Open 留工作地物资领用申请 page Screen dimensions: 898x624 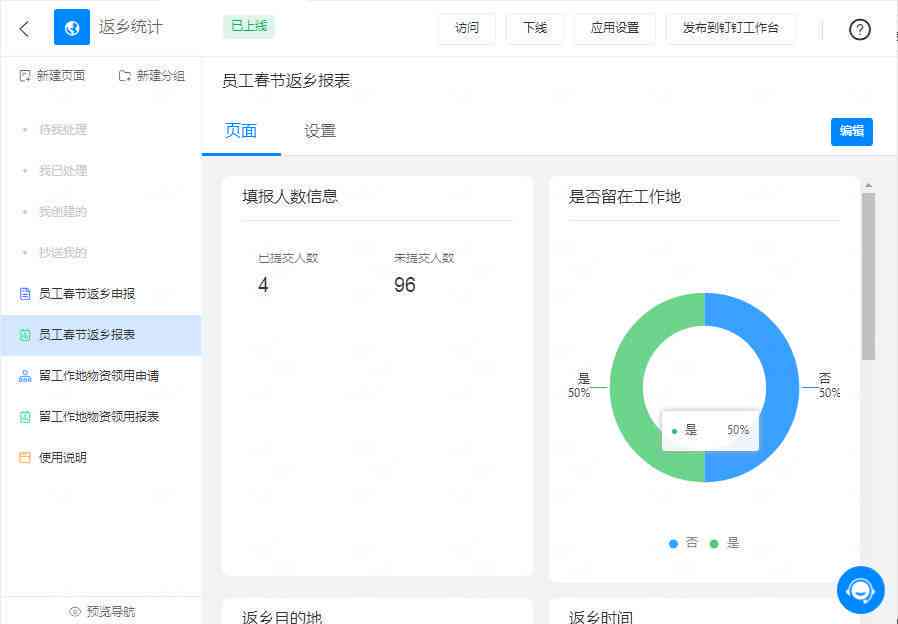point(101,376)
